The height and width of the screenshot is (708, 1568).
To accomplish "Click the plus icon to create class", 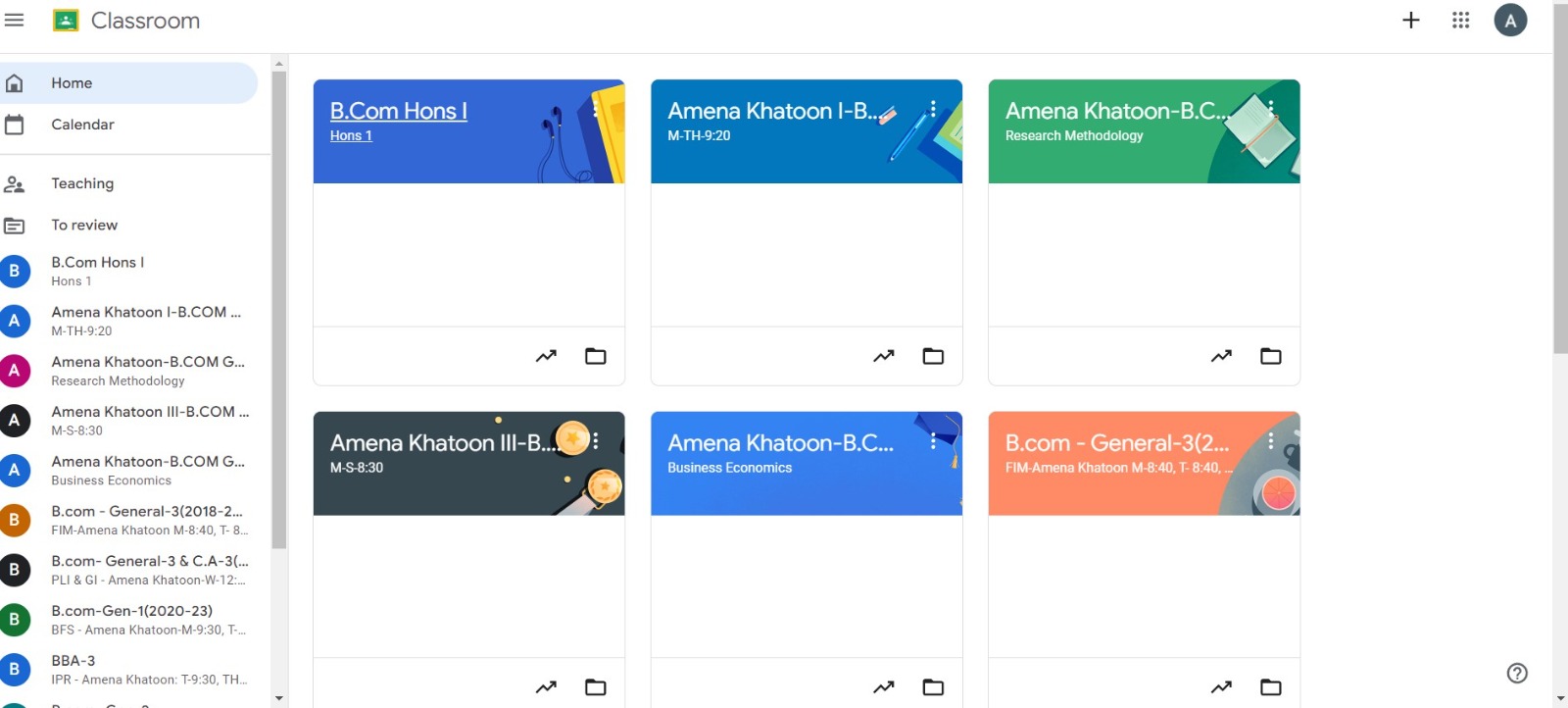I will pos(1410,21).
